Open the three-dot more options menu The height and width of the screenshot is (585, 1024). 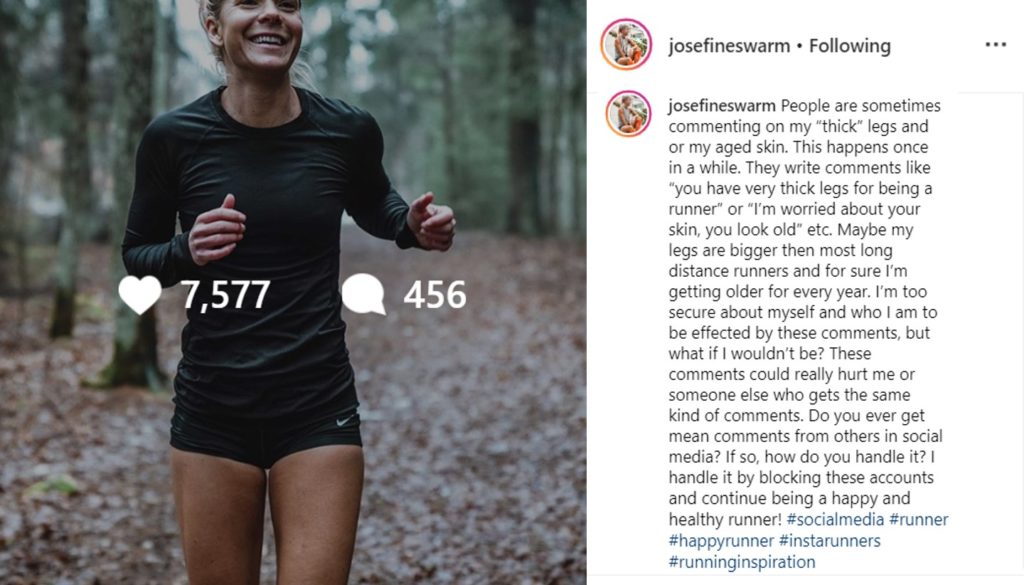[995, 44]
